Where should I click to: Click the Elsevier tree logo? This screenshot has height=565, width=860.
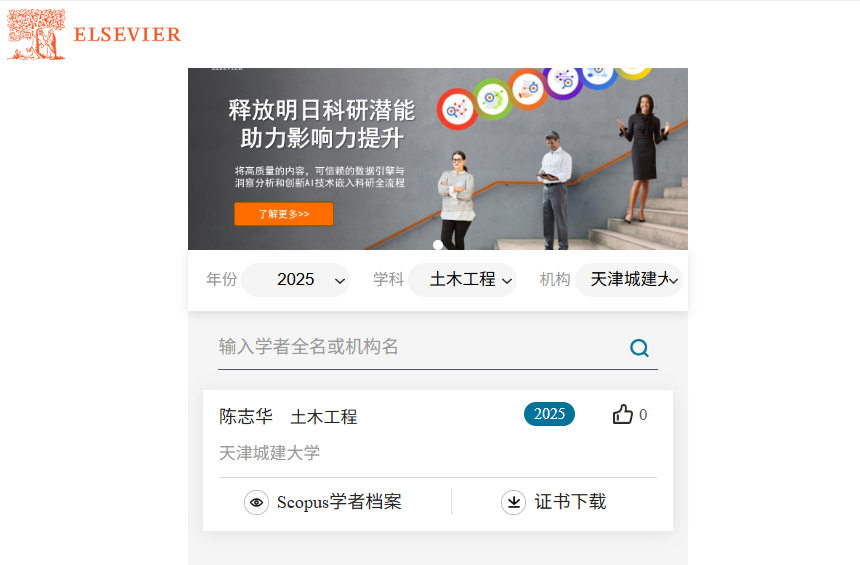36,34
